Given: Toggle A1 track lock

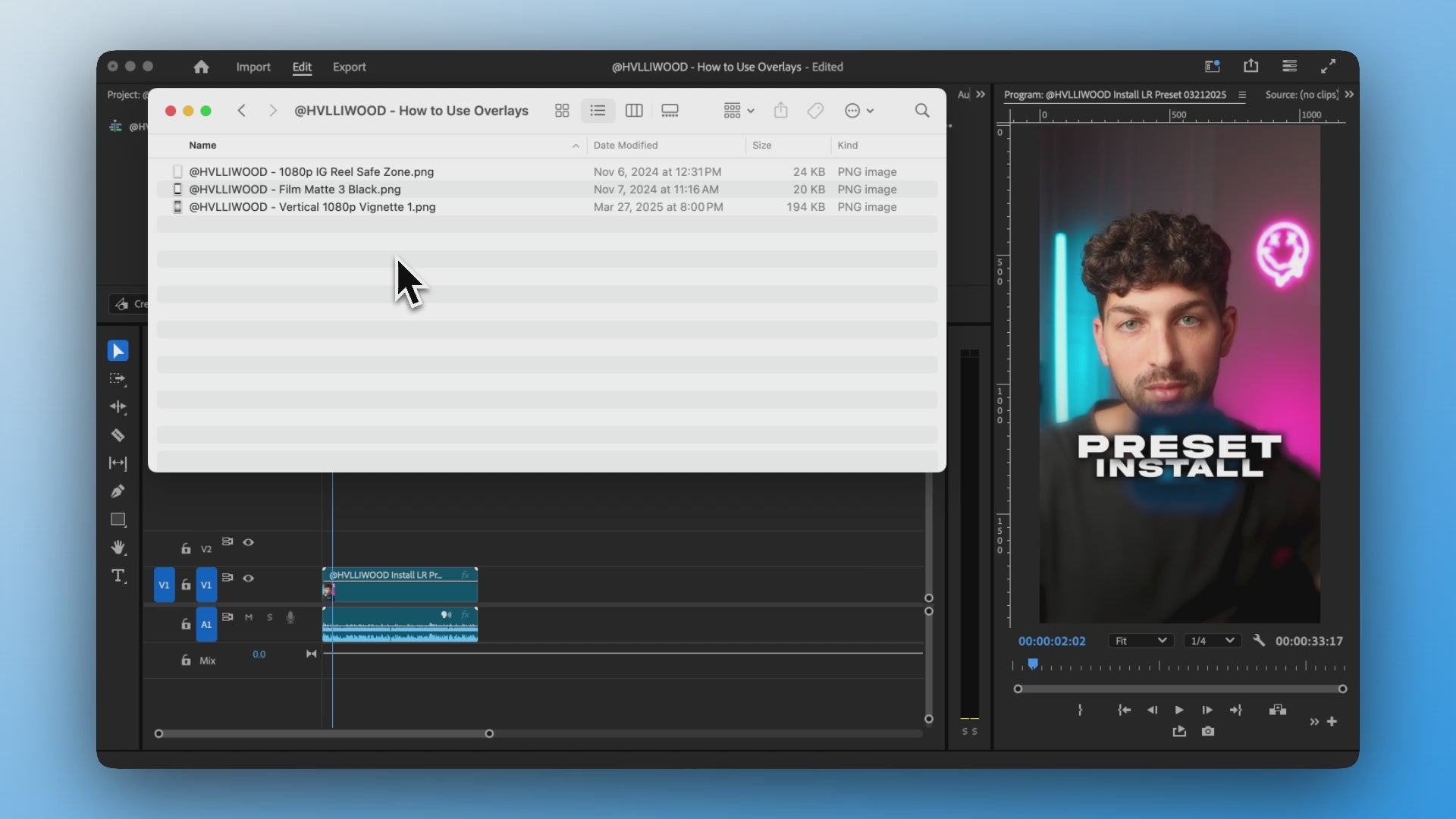Looking at the screenshot, I should pyautogui.click(x=186, y=624).
